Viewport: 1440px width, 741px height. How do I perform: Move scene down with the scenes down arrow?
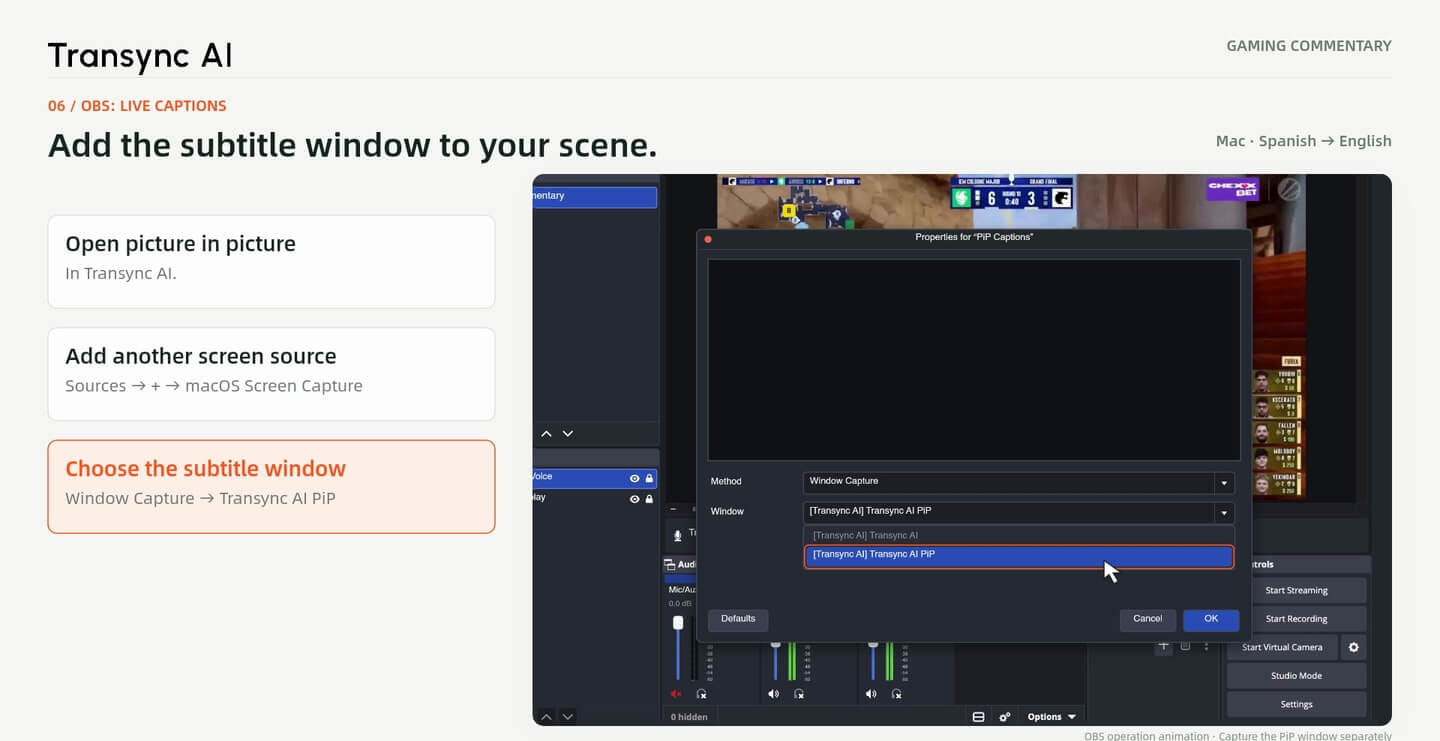tap(568, 434)
